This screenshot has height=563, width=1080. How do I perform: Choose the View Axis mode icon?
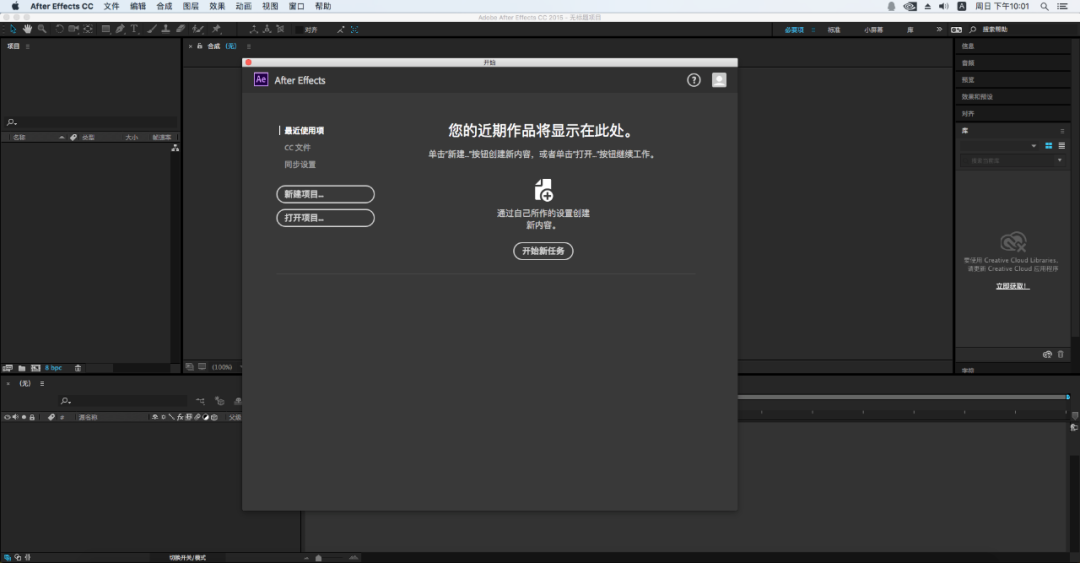(x=280, y=29)
